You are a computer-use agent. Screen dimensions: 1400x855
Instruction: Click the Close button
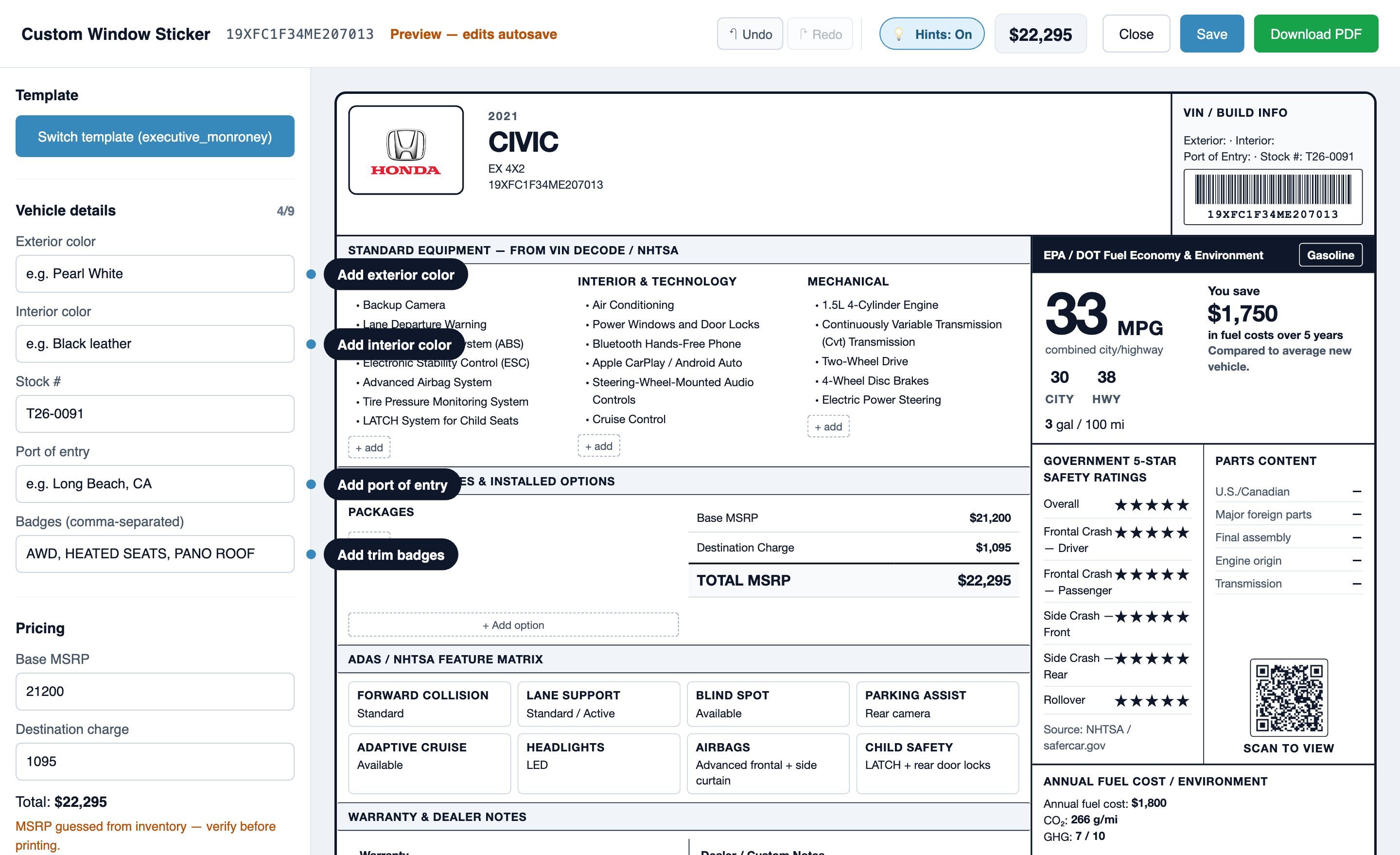1137,34
